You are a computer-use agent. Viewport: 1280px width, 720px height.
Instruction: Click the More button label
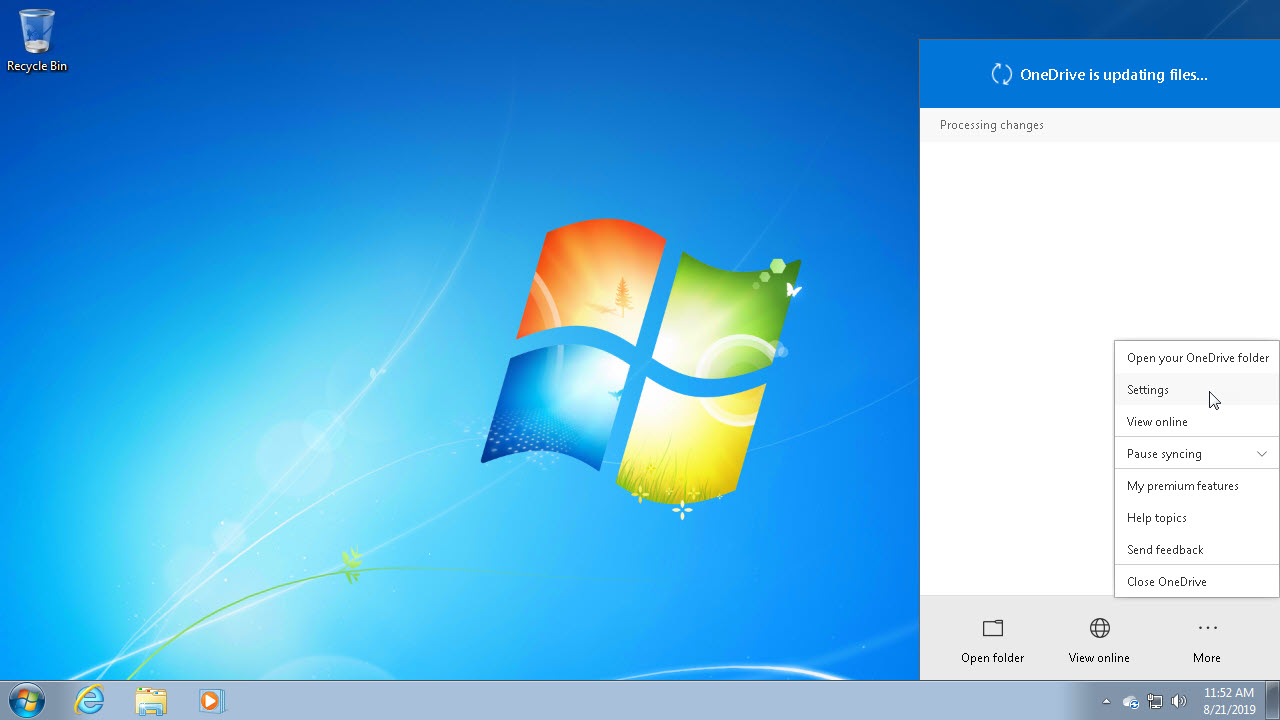[x=1207, y=658]
